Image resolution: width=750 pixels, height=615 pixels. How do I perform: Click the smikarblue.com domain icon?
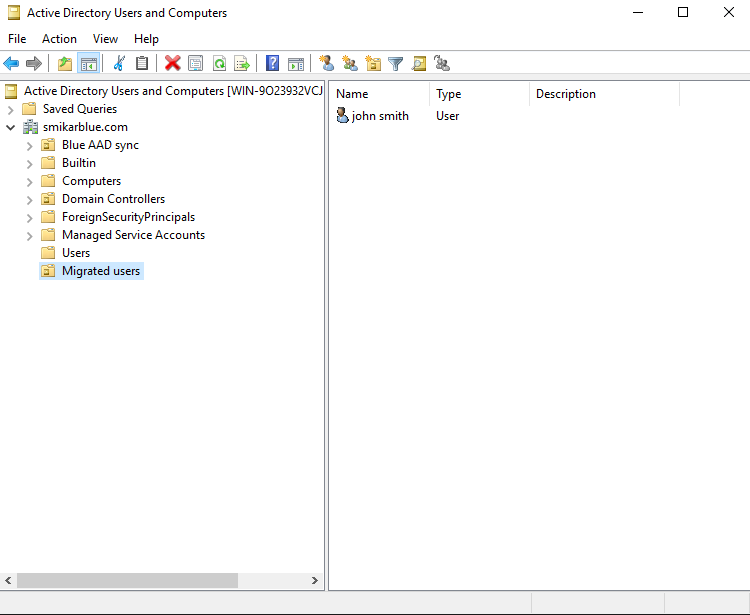click(31, 127)
